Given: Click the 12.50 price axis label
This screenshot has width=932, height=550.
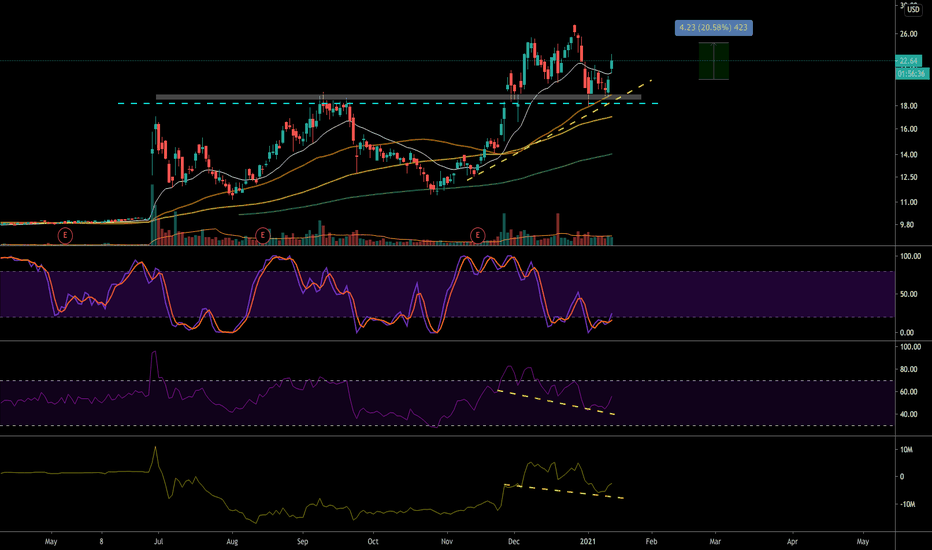Looking at the screenshot, I should click(x=908, y=177).
